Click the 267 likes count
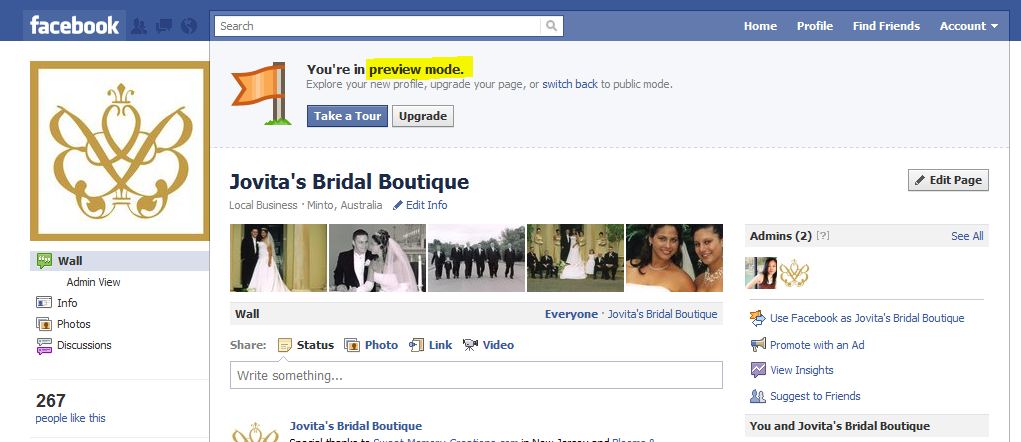This screenshot has height=442, width=1021. [51, 400]
